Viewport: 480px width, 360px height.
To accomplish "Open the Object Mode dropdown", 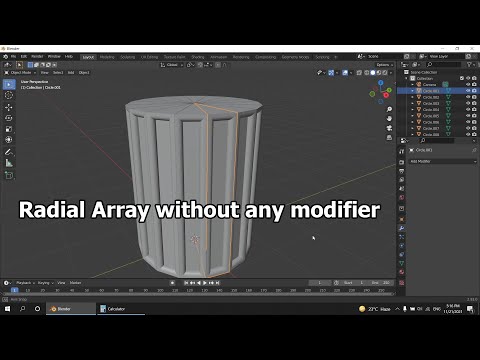I will tap(20, 73).
